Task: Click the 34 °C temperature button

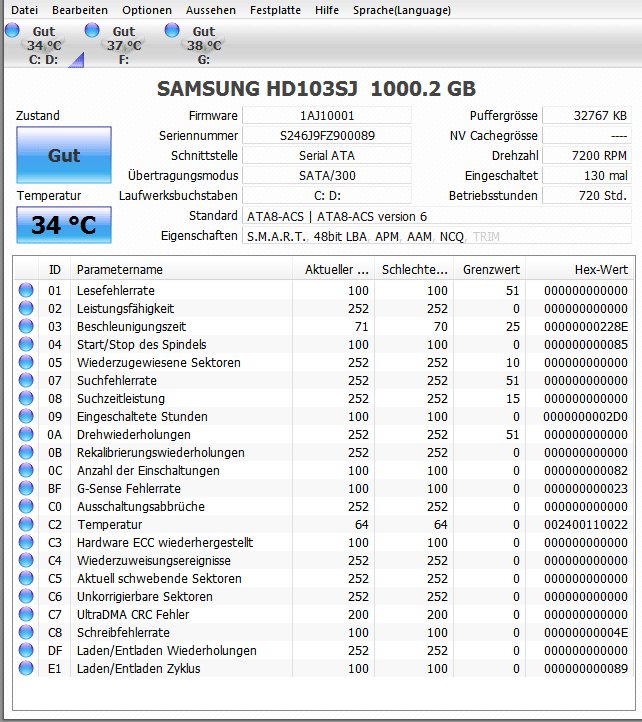Action: coord(64,225)
